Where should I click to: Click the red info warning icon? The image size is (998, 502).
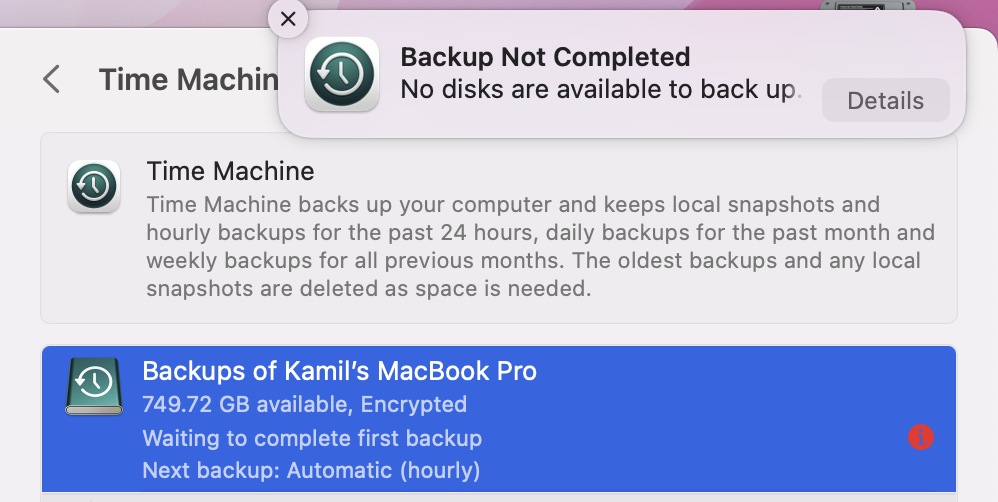(x=920, y=437)
